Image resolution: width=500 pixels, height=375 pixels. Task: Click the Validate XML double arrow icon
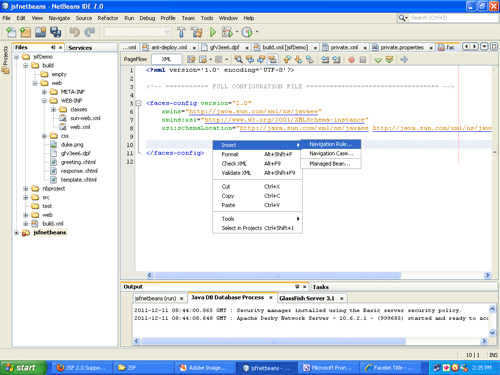click(389, 60)
